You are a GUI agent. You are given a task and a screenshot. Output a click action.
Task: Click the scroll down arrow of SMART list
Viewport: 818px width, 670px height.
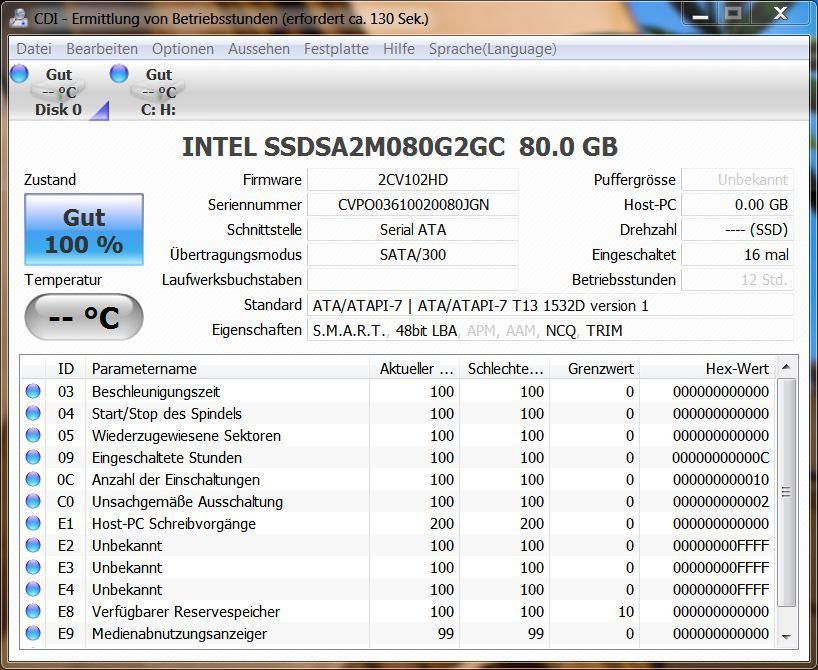click(x=786, y=637)
